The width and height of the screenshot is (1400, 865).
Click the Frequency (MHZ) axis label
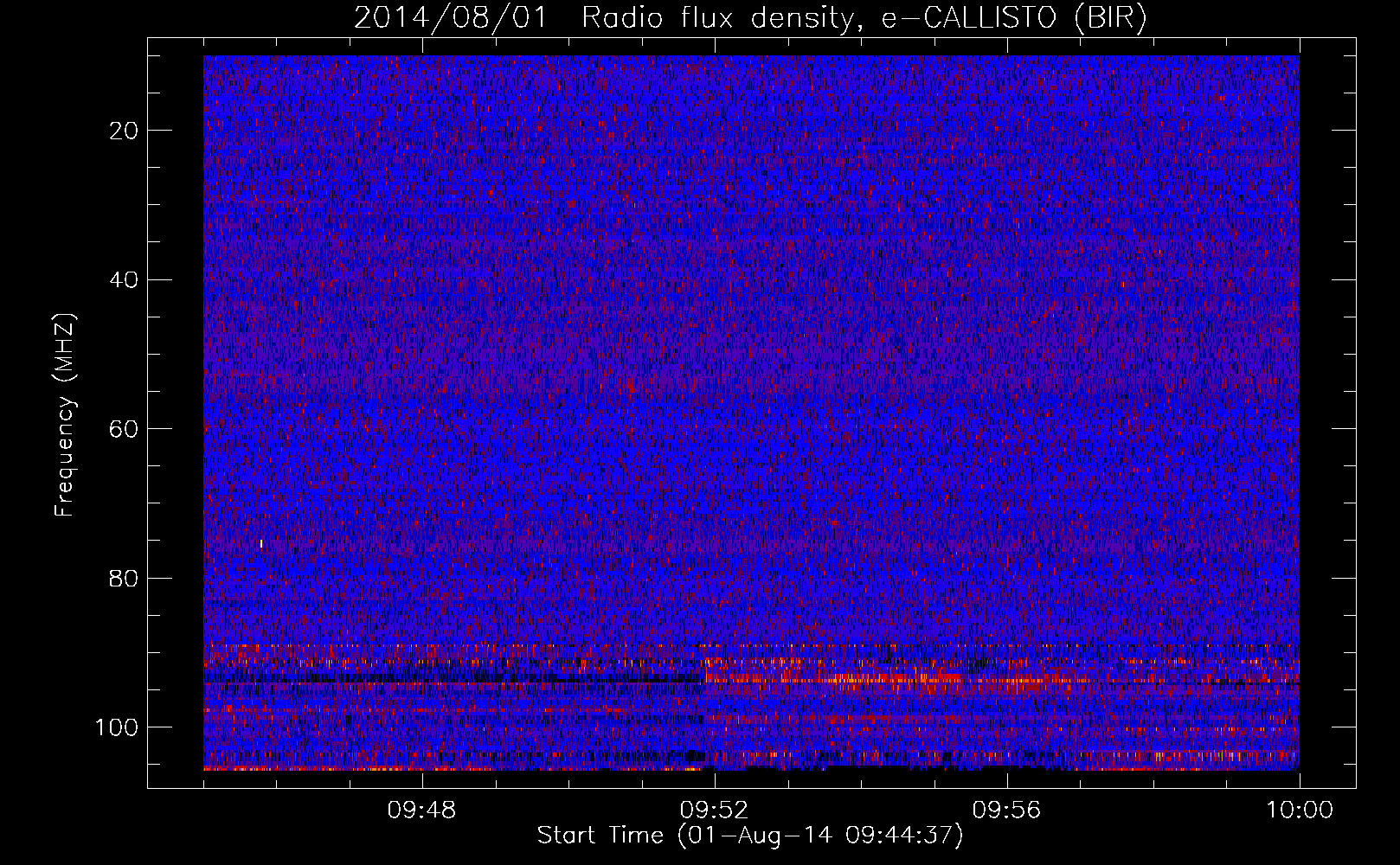tap(65, 414)
